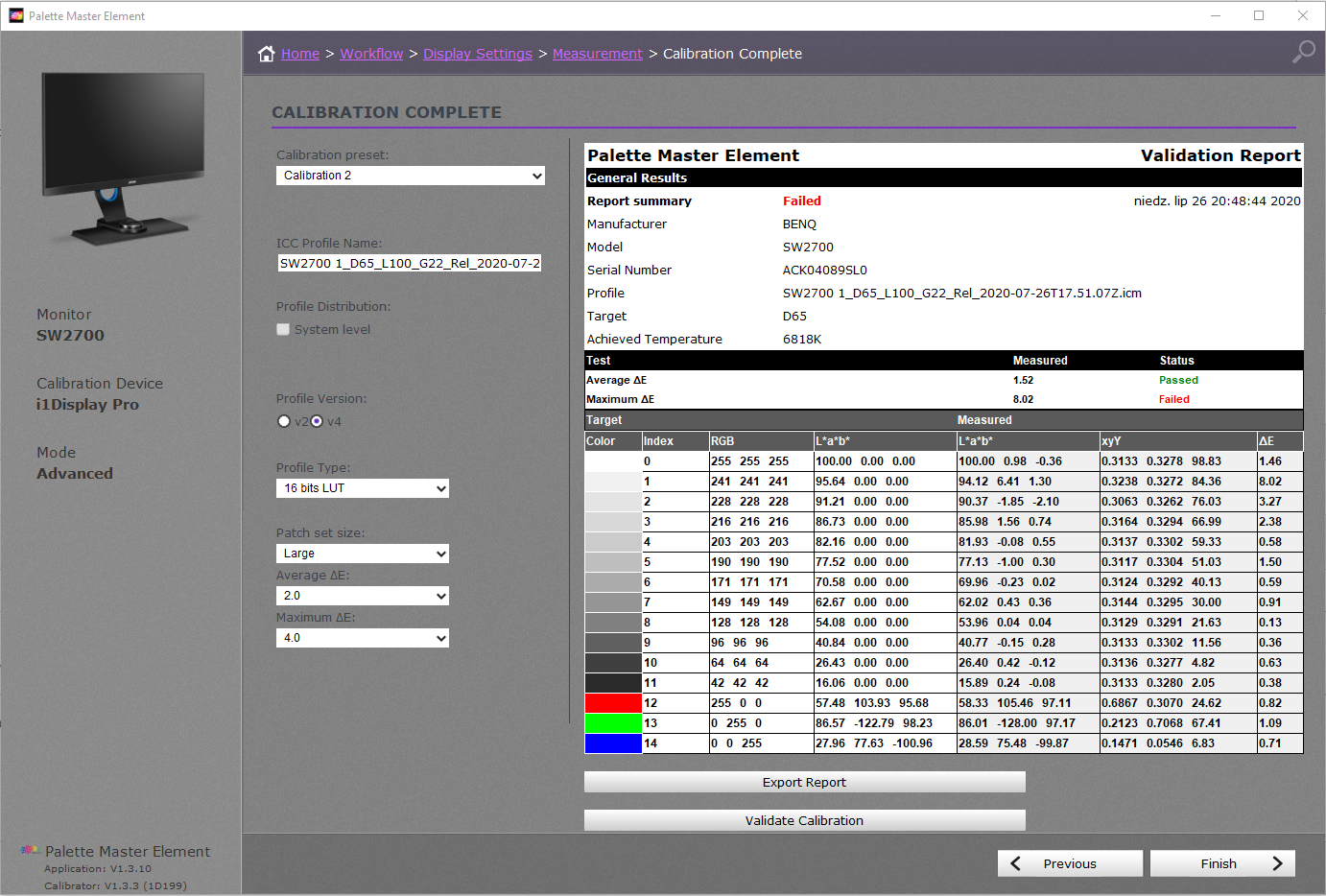Navigate to Display Settings breadcrumb link
This screenshot has width=1326, height=896.
(x=477, y=54)
